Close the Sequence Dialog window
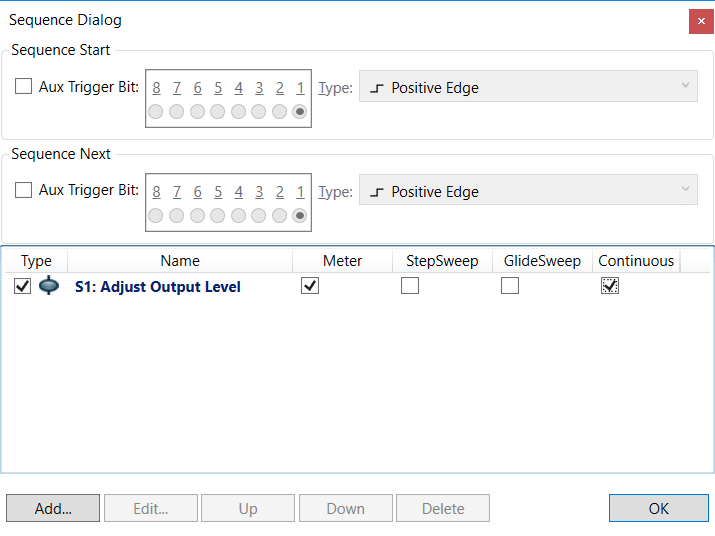This screenshot has width=715, height=536. pyautogui.click(x=701, y=21)
